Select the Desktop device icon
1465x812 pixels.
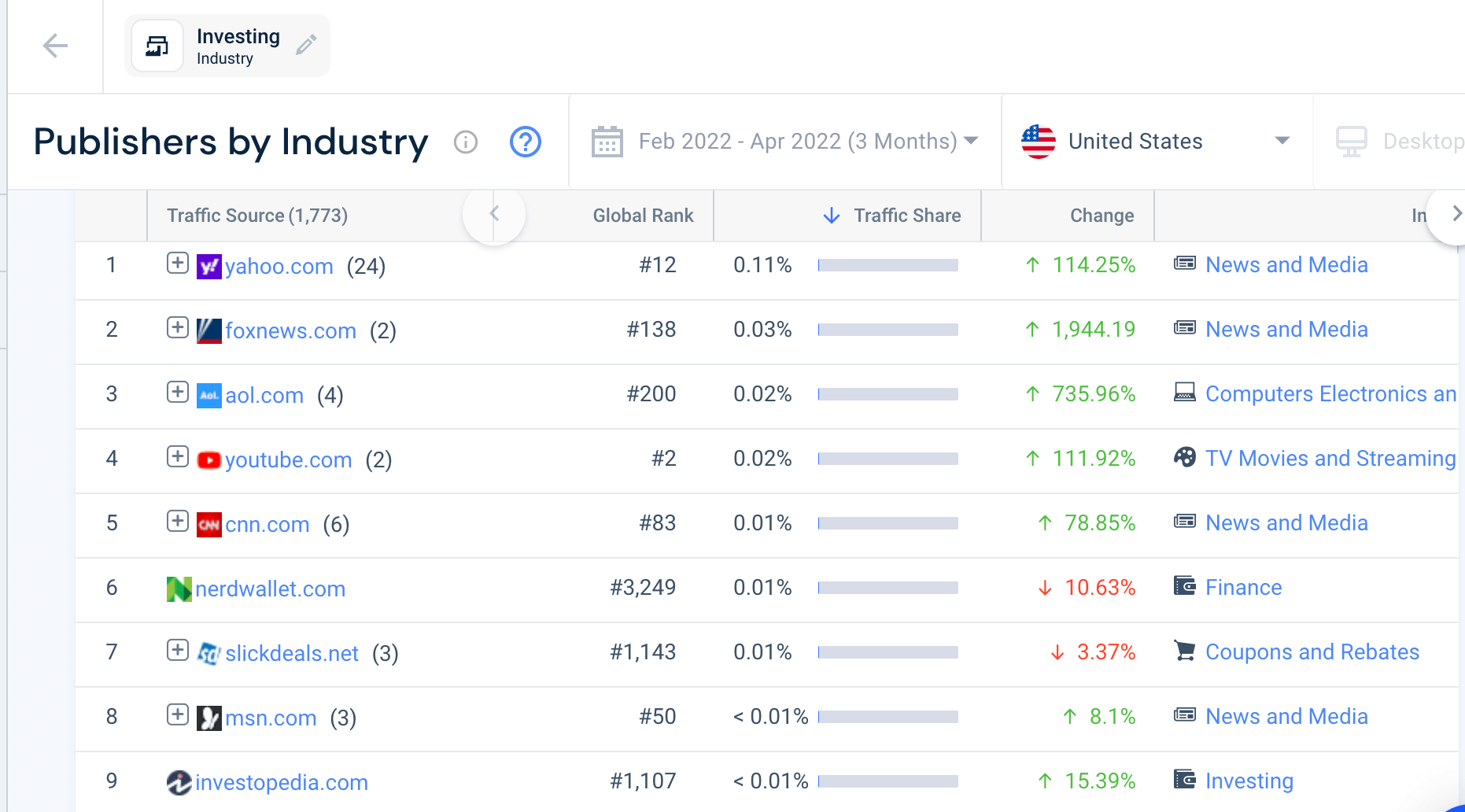1352,141
